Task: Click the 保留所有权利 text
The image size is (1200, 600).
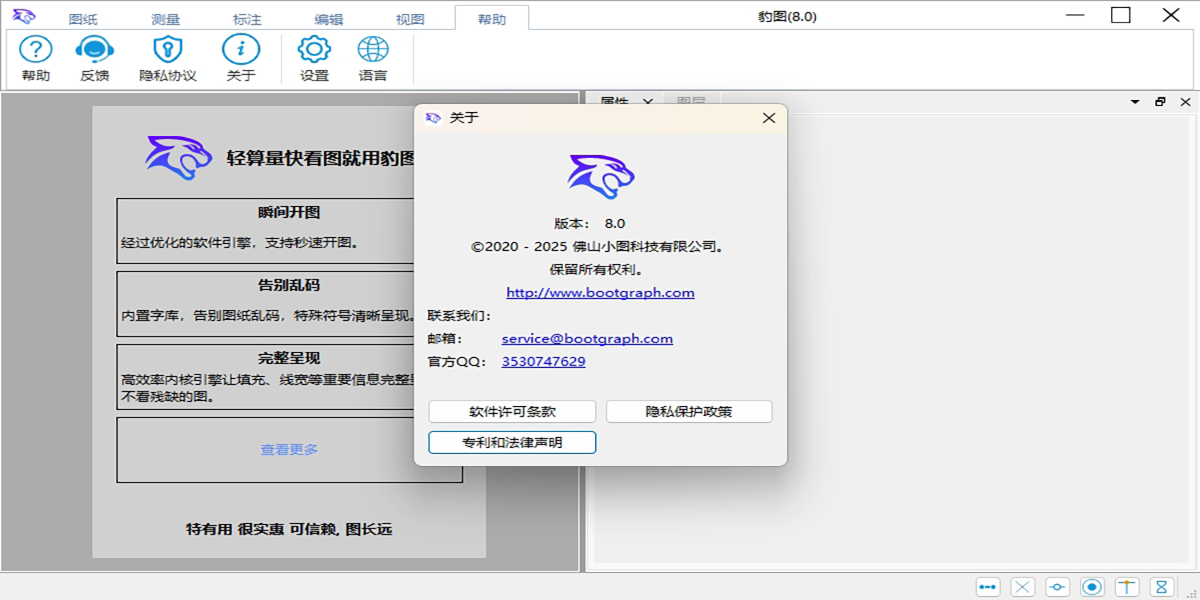Action: pyautogui.click(x=596, y=270)
